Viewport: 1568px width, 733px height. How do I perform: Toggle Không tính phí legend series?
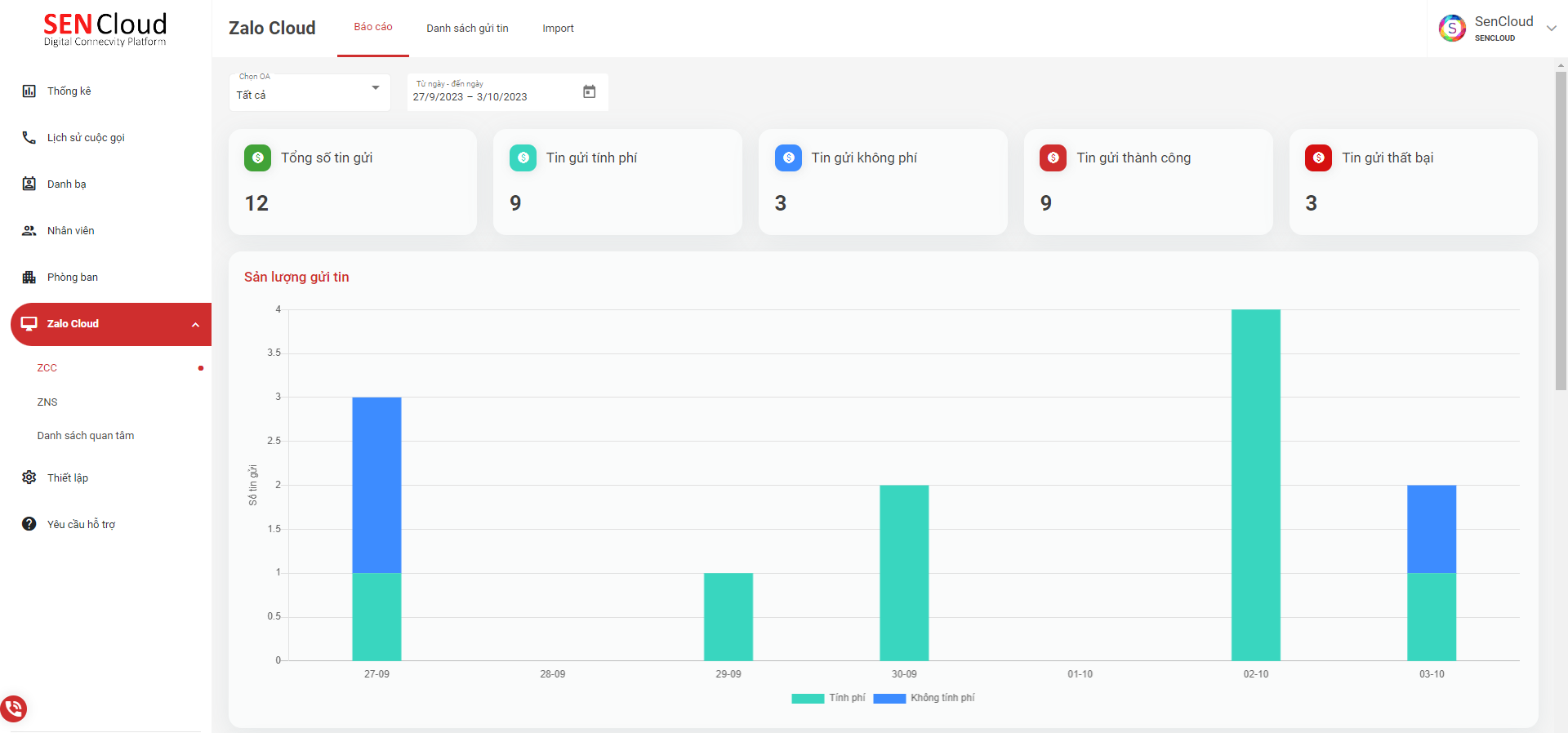(924, 698)
